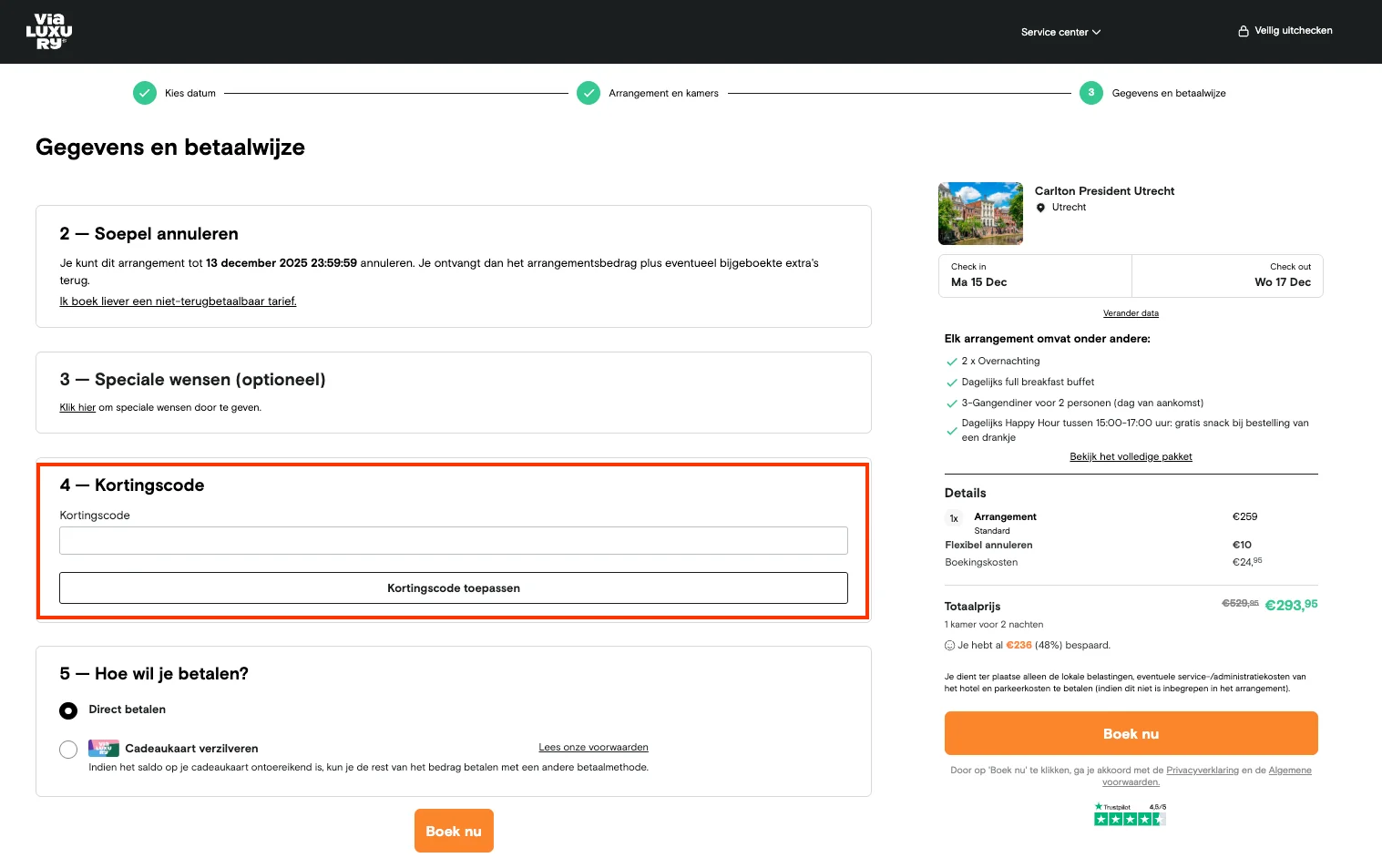Click the orange Boek nu button in sidebar
Screen dimensions: 1382x868
(1131, 733)
